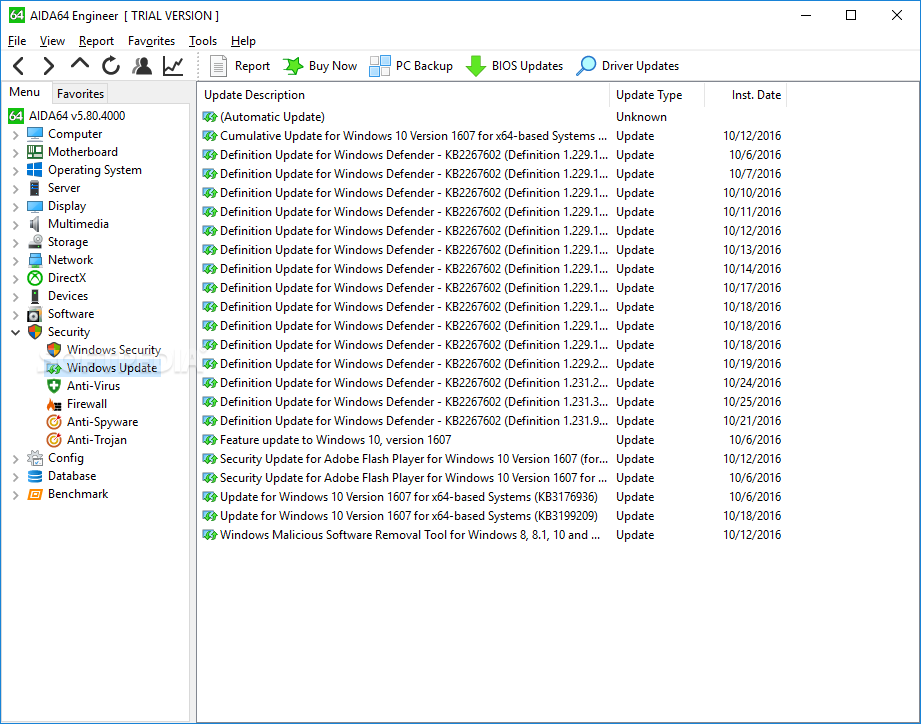The height and width of the screenshot is (724, 921).
Task: Click the Multimedia speaker icon
Action: (x=35, y=224)
